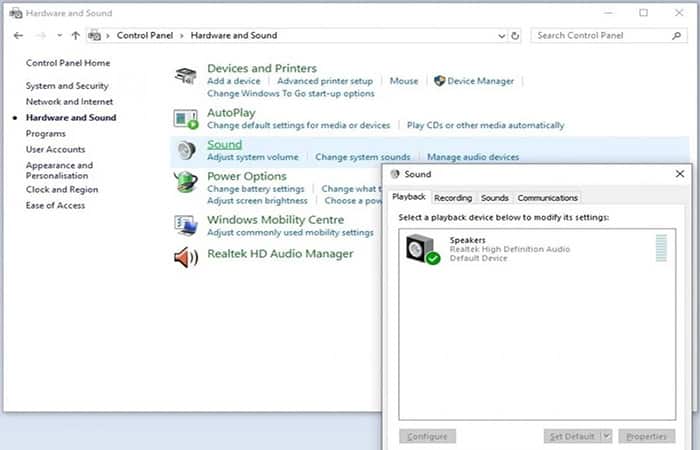Click the AutoPlay category icon
The height and width of the screenshot is (450, 700).
pyautogui.click(x=186, y=119)
